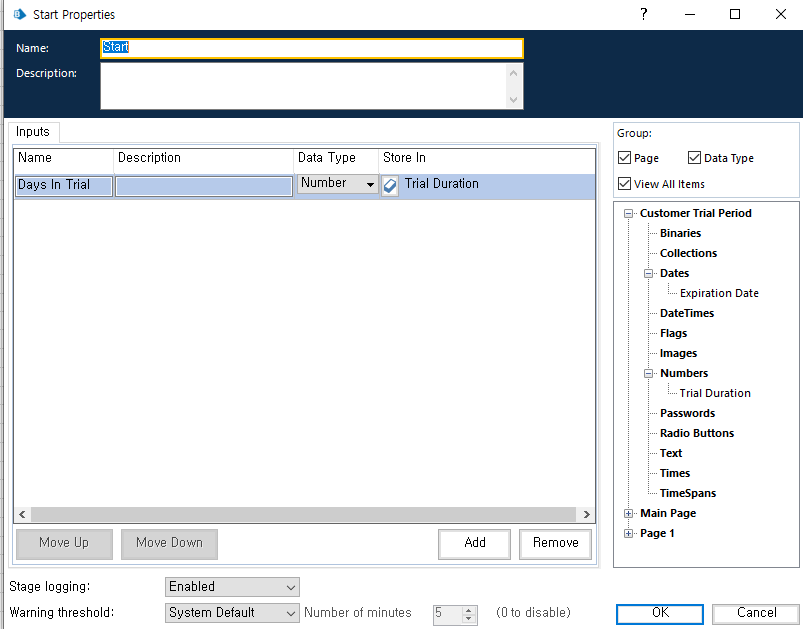Collapse the Dates tree node
Image resolution: width=803 pixels, height=629 pixels.
pyautogui.click(x=648, y=274)
